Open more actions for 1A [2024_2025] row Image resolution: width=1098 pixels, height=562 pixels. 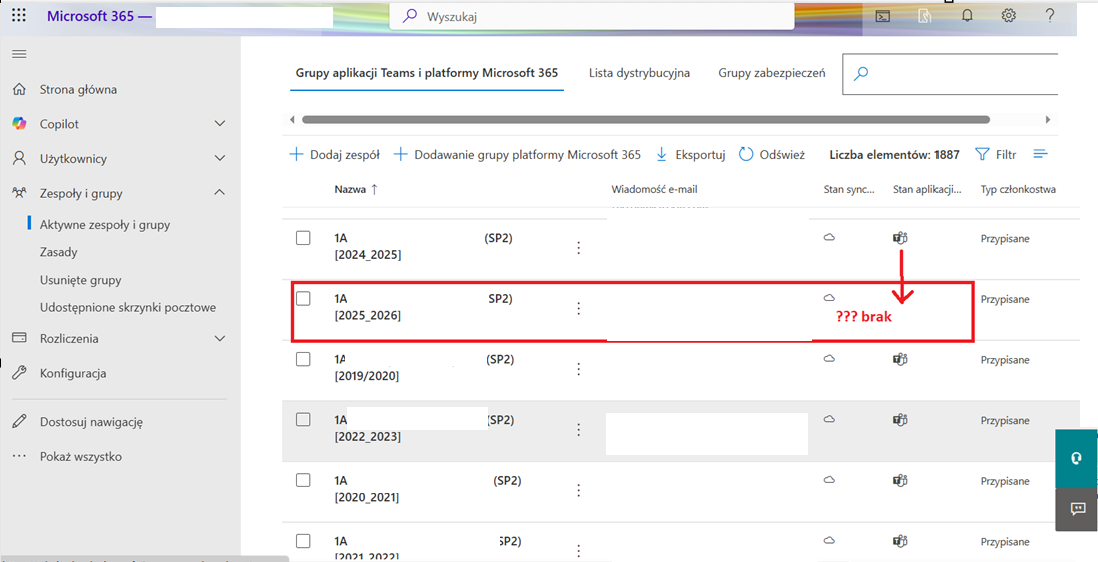(578, 247)
